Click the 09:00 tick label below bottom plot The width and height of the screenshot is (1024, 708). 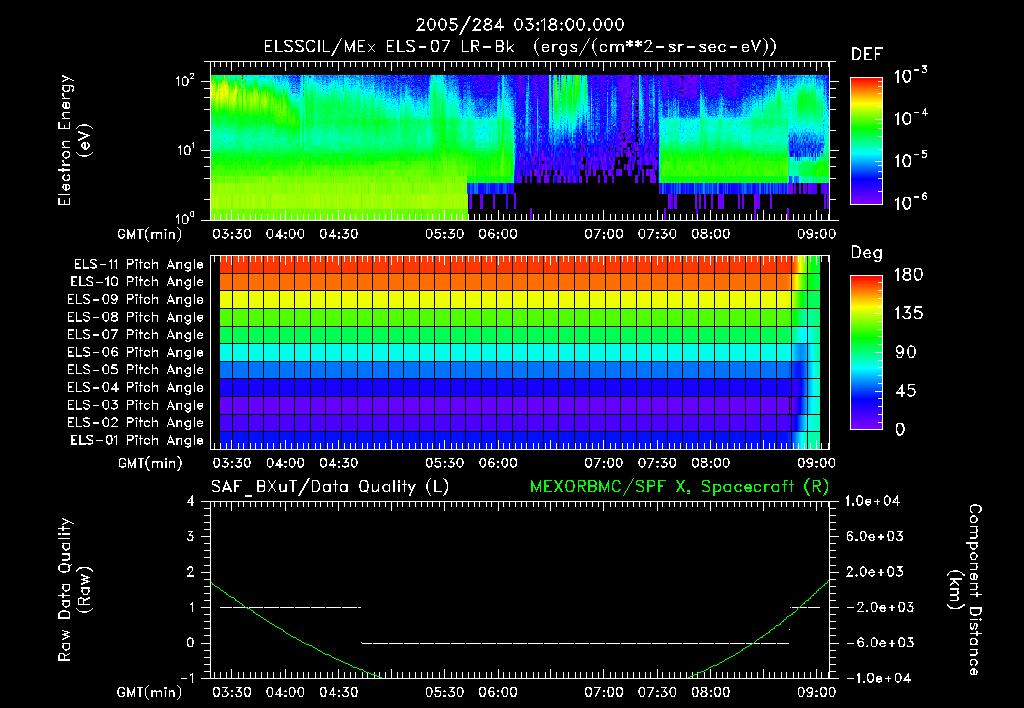pyautogui.click(x=816, y=692)
